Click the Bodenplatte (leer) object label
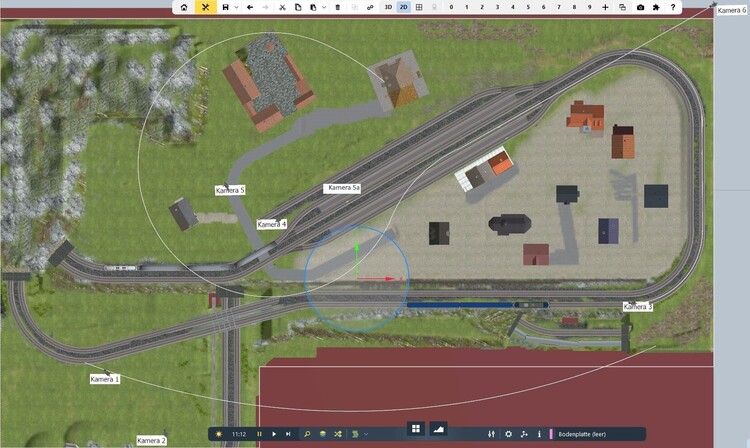Image resolution: width=750 pixels, height=448 pixels. point(582,434)
